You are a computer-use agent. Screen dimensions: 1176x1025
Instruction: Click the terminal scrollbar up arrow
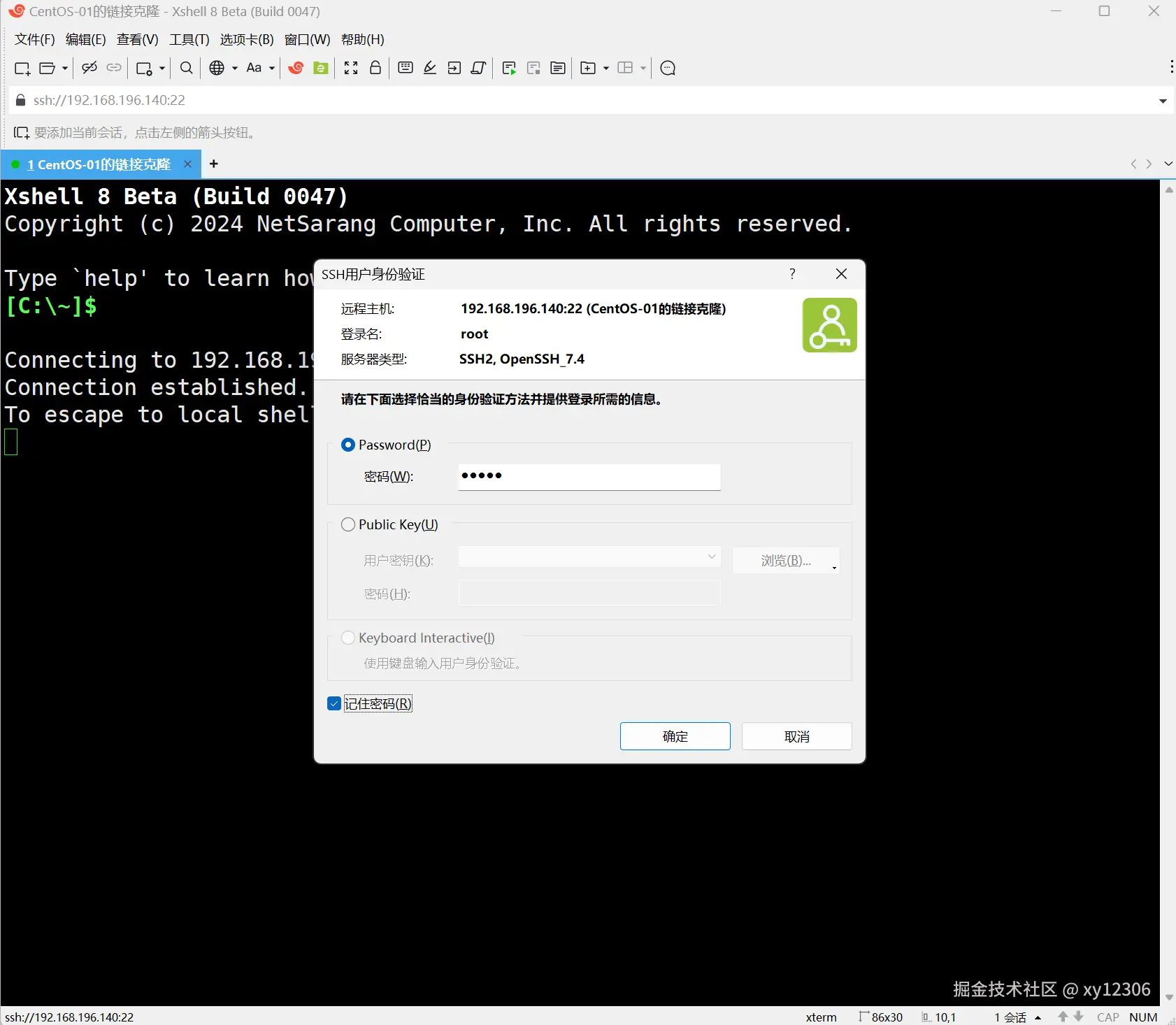(x=1169, y=189)
